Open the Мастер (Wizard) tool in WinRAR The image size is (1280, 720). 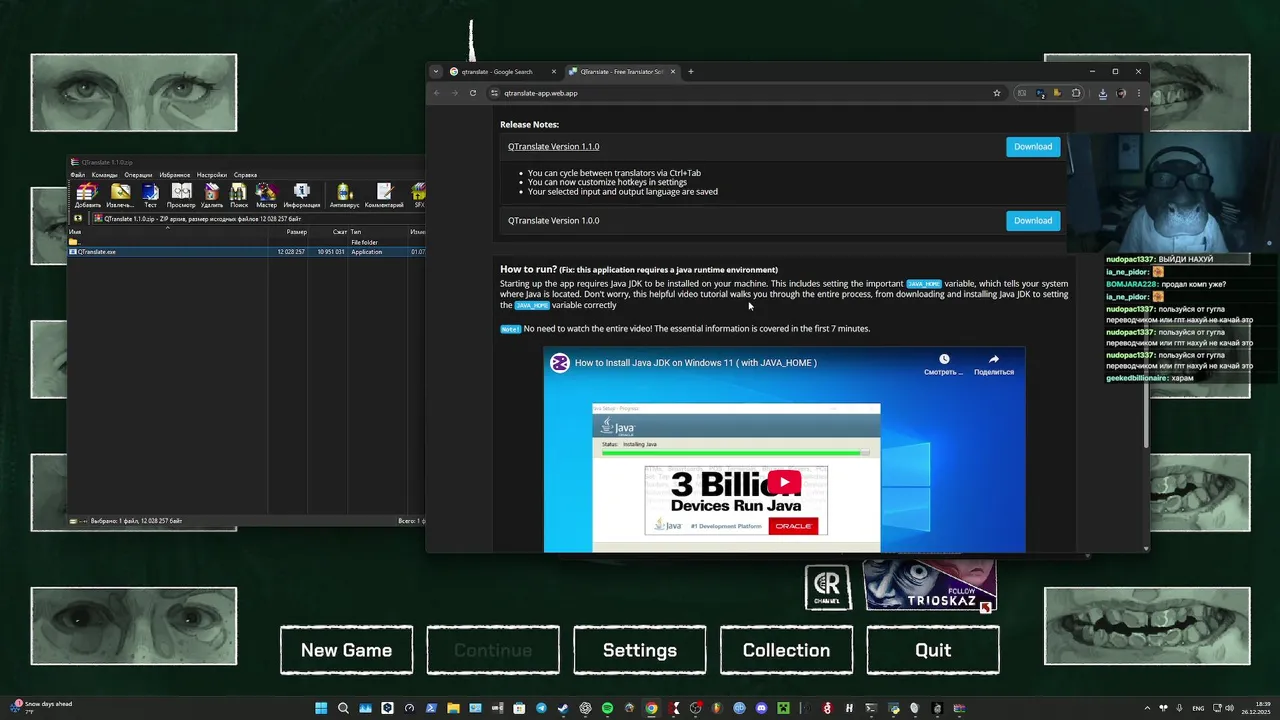point(266,194)
